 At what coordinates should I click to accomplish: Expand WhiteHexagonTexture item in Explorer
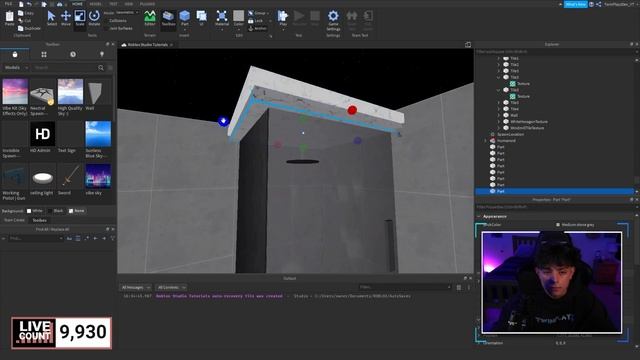pos(499,122)
